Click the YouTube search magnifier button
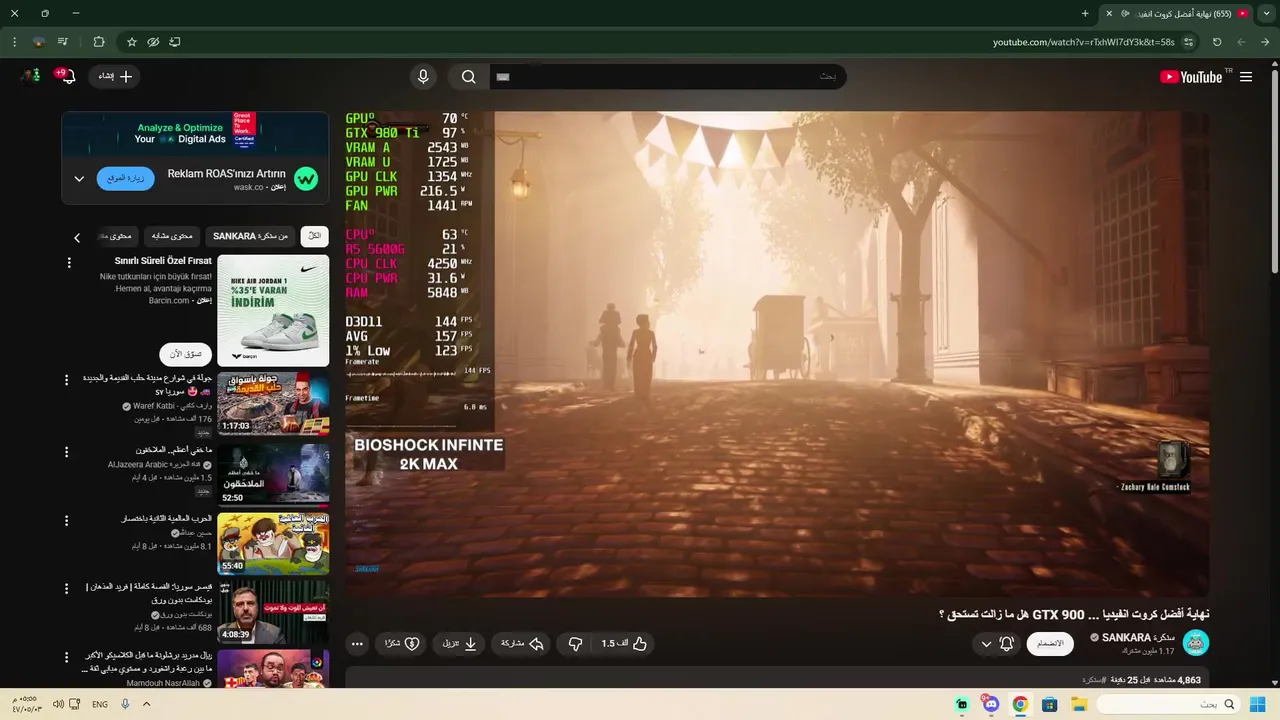 pos(468,77)
